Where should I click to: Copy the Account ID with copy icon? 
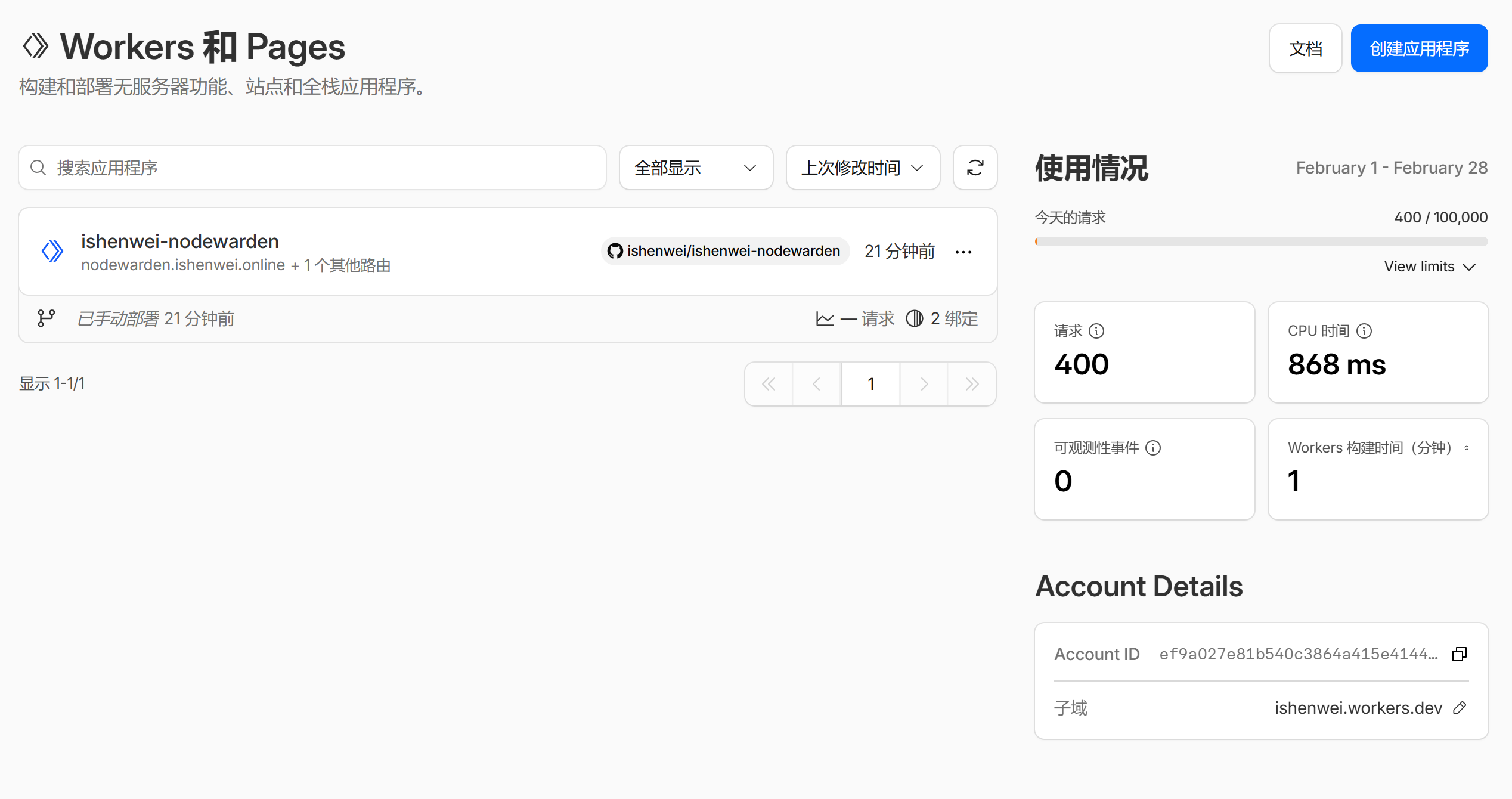point(1459,654)
